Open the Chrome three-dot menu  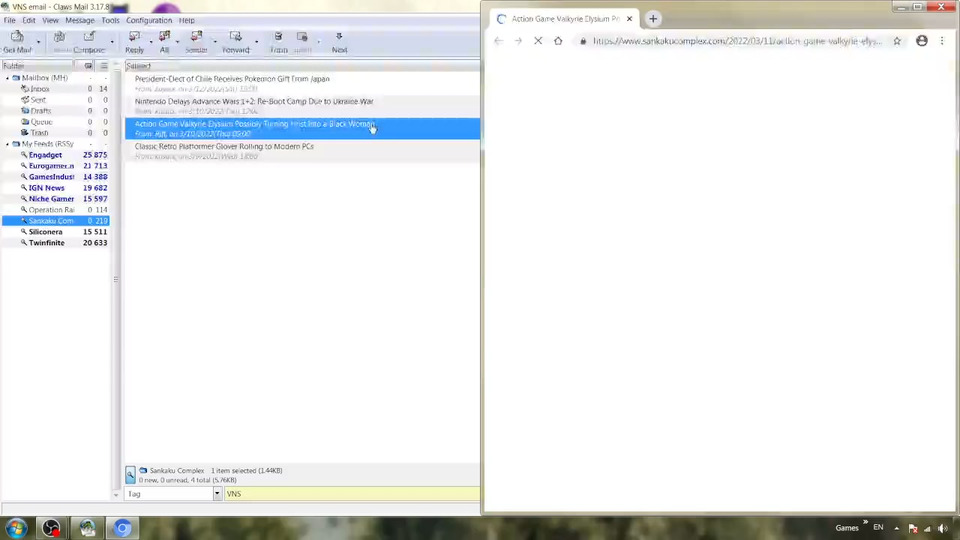pos(942,41)
